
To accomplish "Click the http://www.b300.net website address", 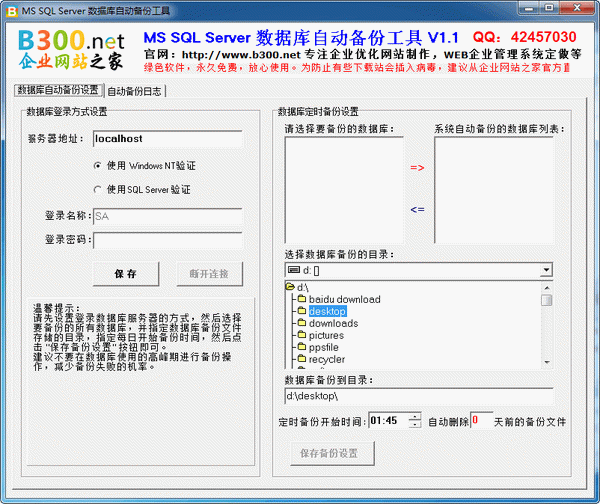I will pos(241,55).
